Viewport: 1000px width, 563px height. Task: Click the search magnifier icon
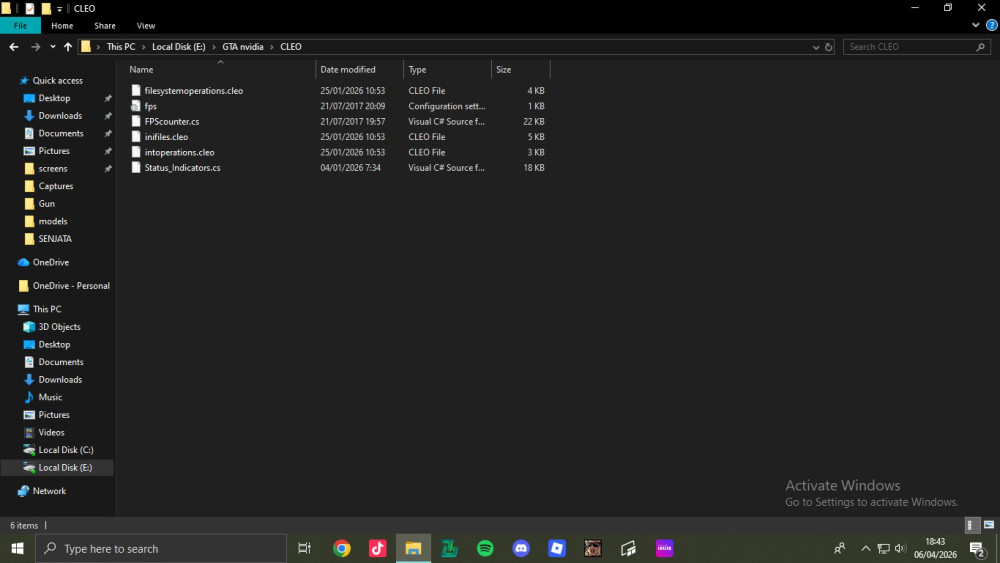click(980, 47)
